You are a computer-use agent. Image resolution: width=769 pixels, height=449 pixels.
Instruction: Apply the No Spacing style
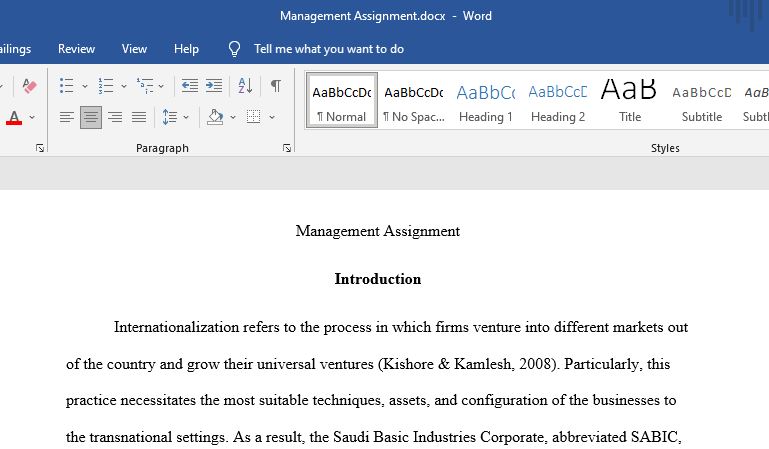(413, 100)
